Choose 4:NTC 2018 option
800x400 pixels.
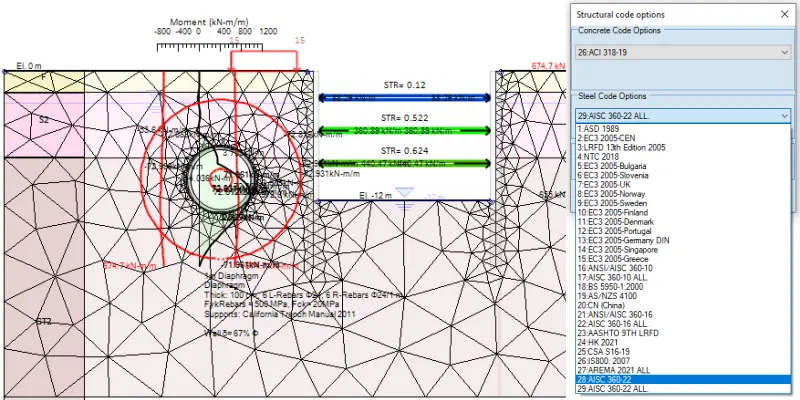coord(683,157)
